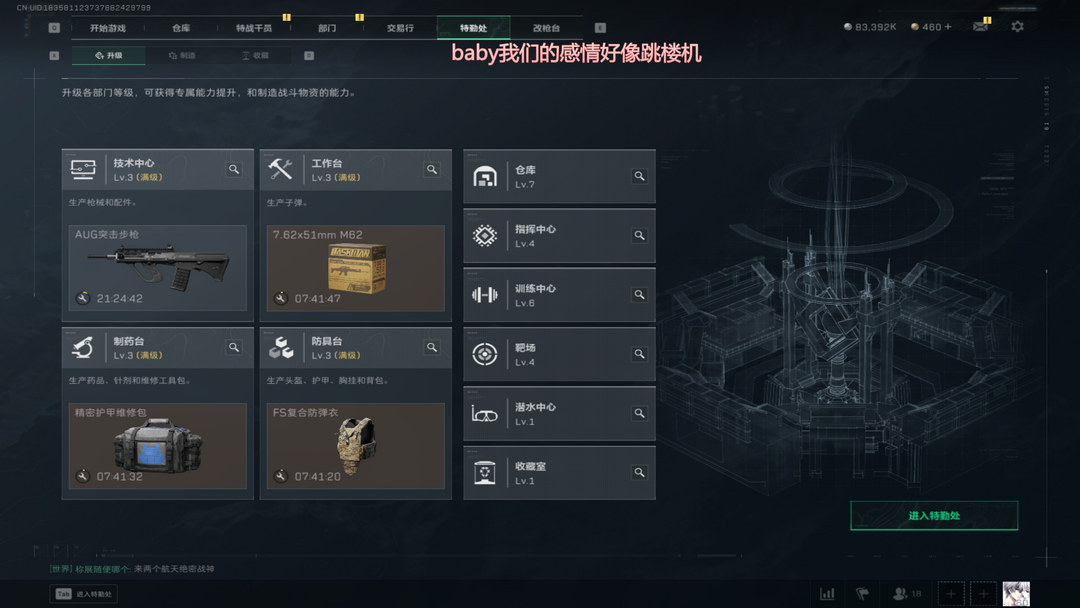Select the 收藏 sub-tab
Viewport: 1080px width, 608px height.
pyautogui.click(x=255, y=55)
